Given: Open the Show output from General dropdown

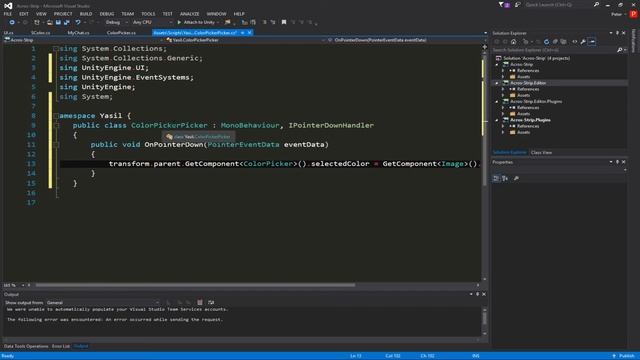Looking at the screenshot, I should 102,303.
